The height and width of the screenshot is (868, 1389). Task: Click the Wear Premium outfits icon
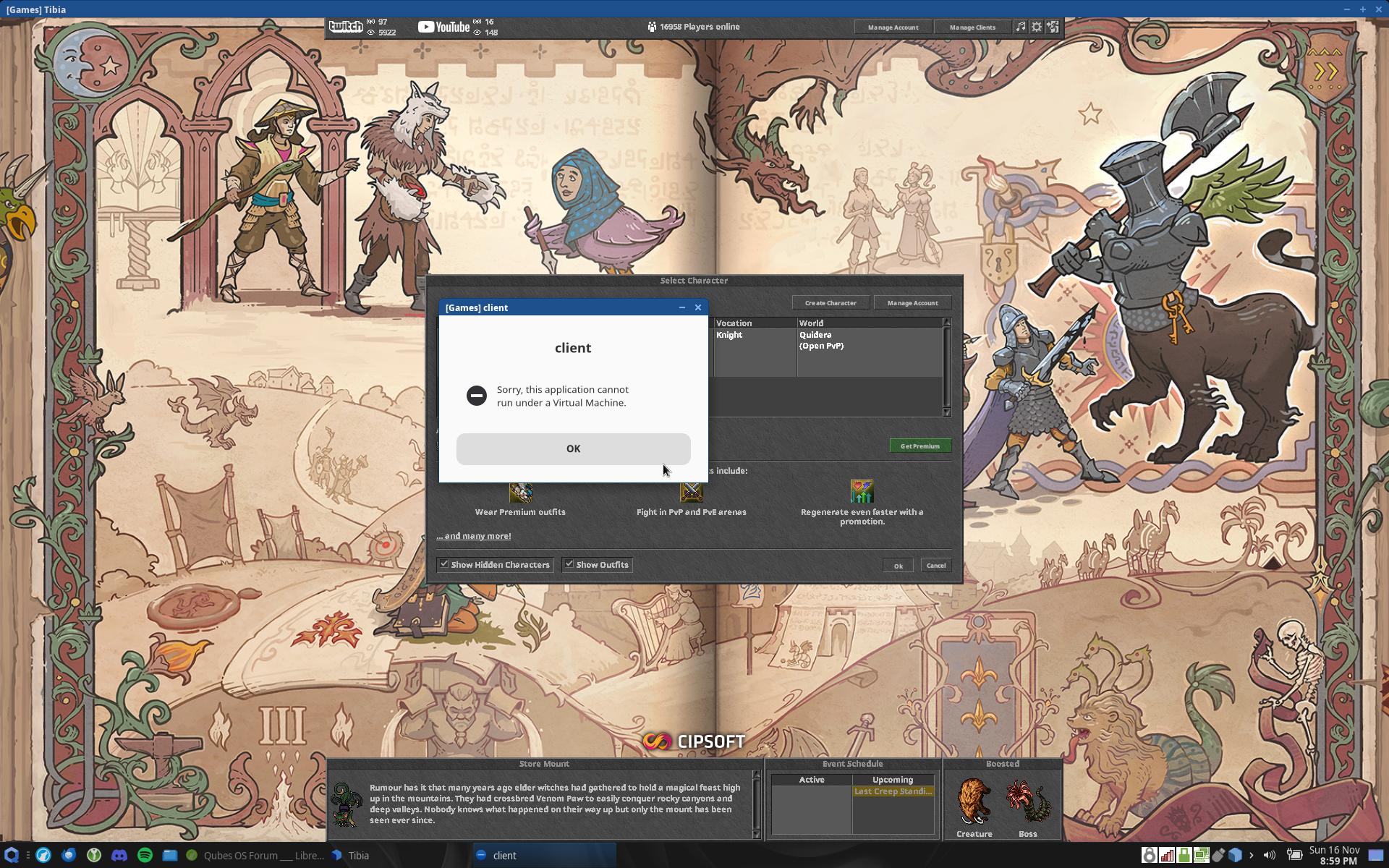(x=520, y=493)
